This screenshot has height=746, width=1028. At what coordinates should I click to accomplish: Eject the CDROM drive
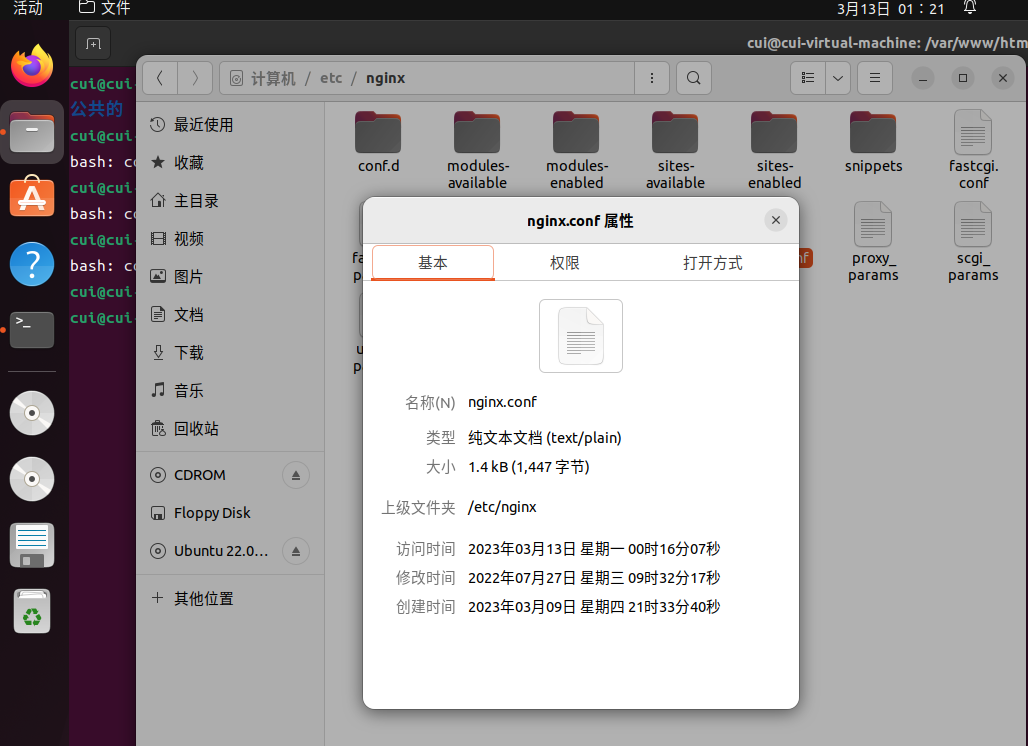(x=295, y=475)
